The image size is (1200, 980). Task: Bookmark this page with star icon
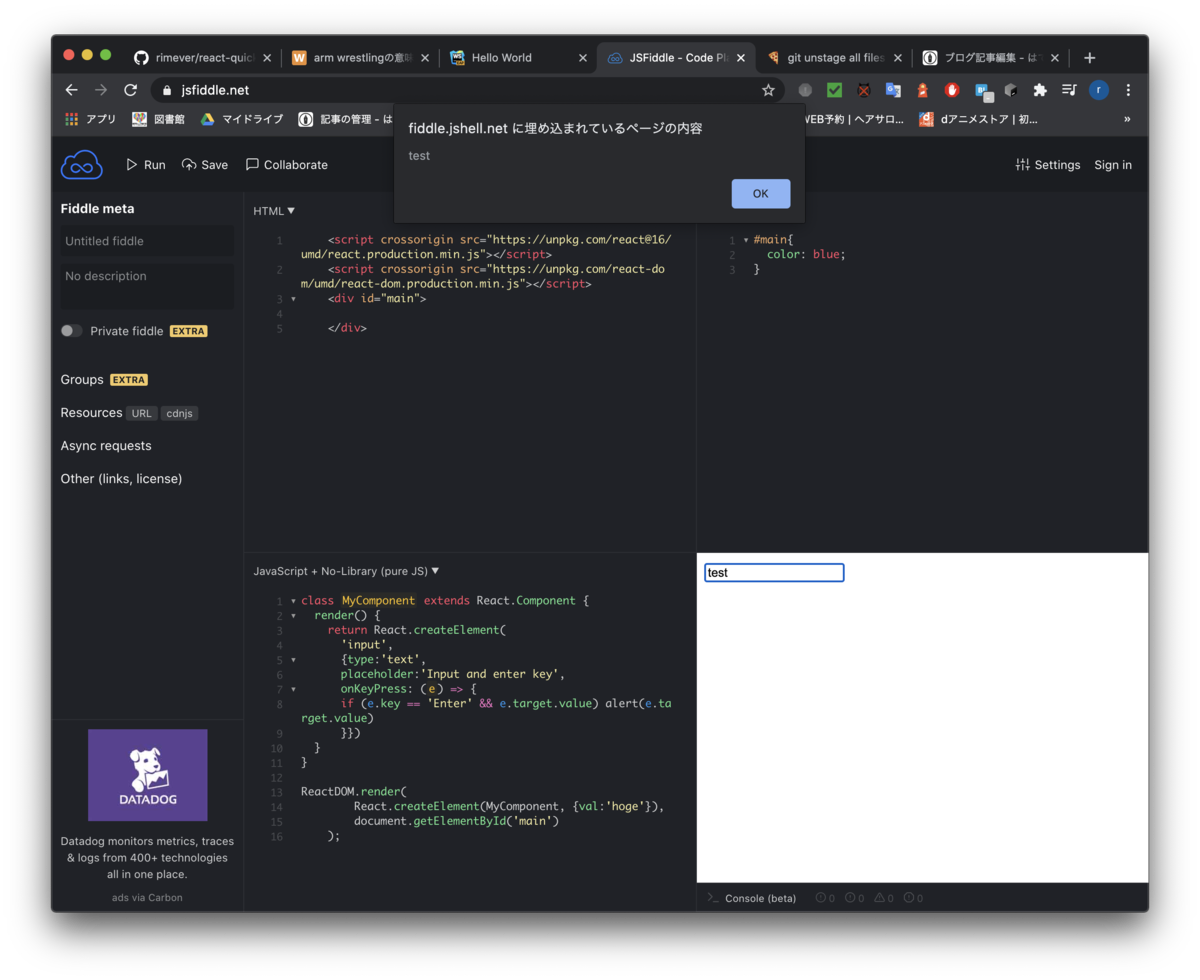(x=768, y=90)
